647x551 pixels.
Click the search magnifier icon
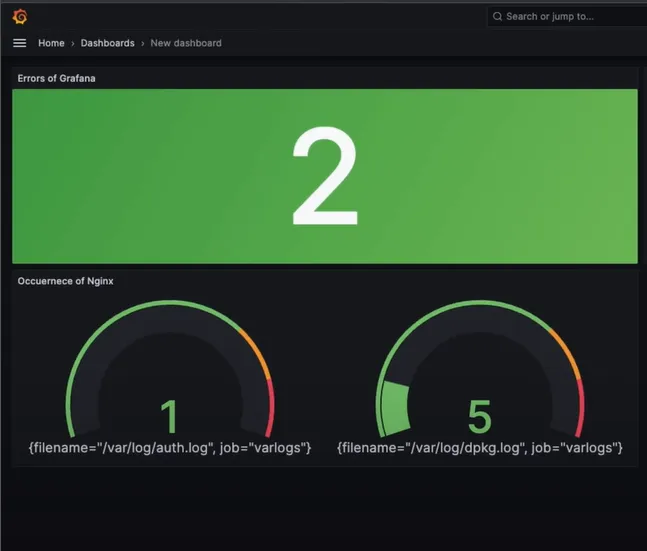point(497,17)
